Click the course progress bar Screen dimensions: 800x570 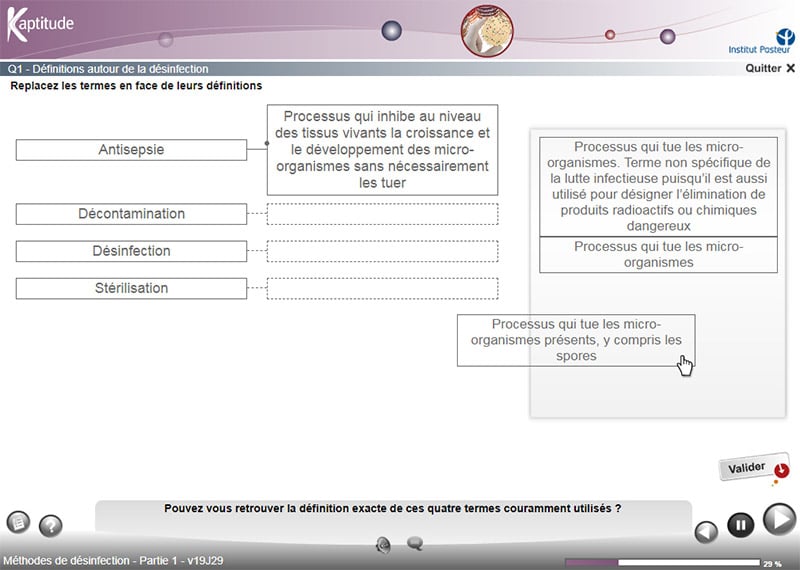[x=662, y=562]
